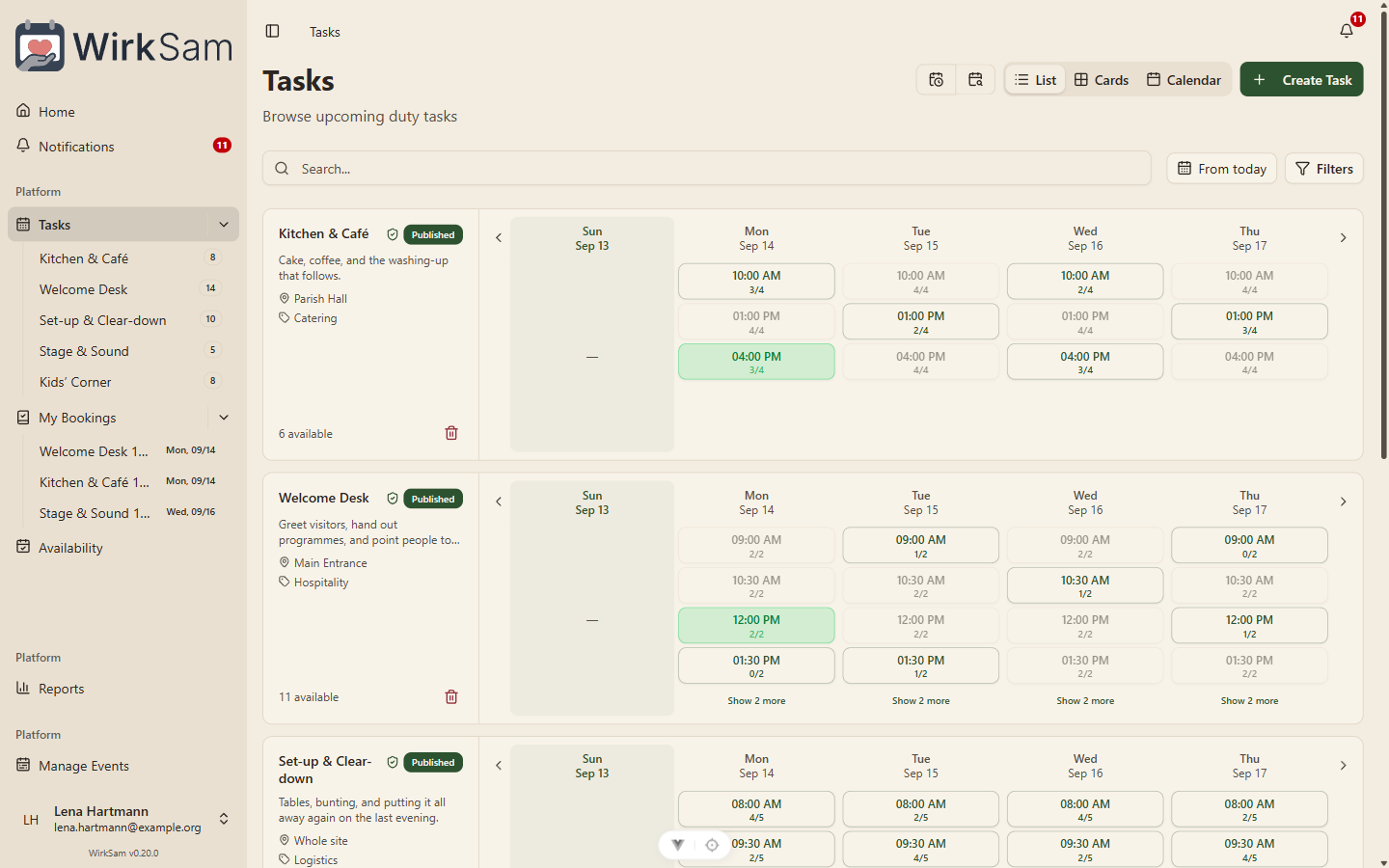Click the WirkSam logo

(x=123, y=45)
